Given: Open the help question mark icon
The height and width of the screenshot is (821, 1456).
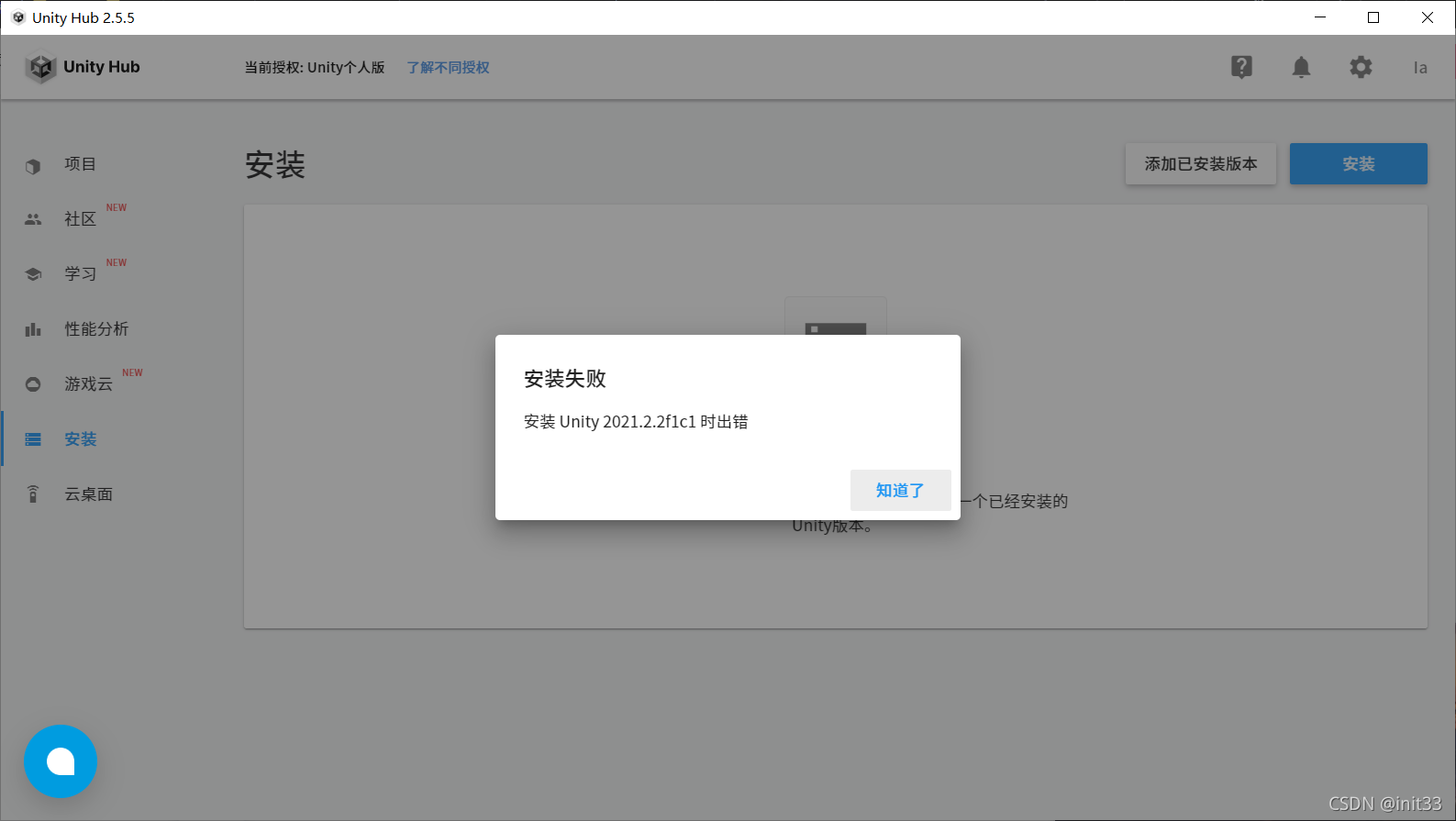Looking at the screenshot, I should [x=1241, y=67].
